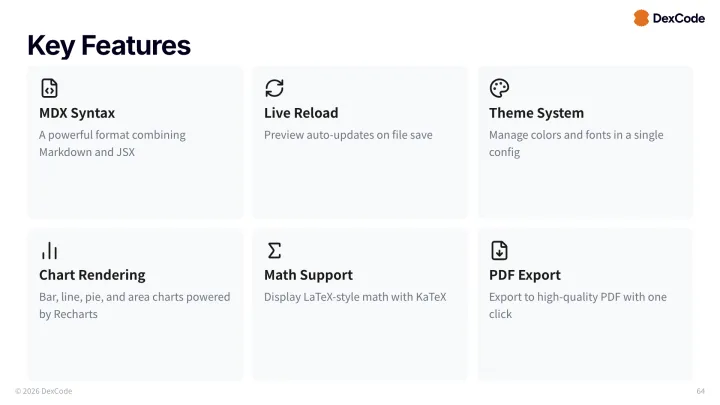Click the MDX Syntax file-code icon

pos(49,88)
